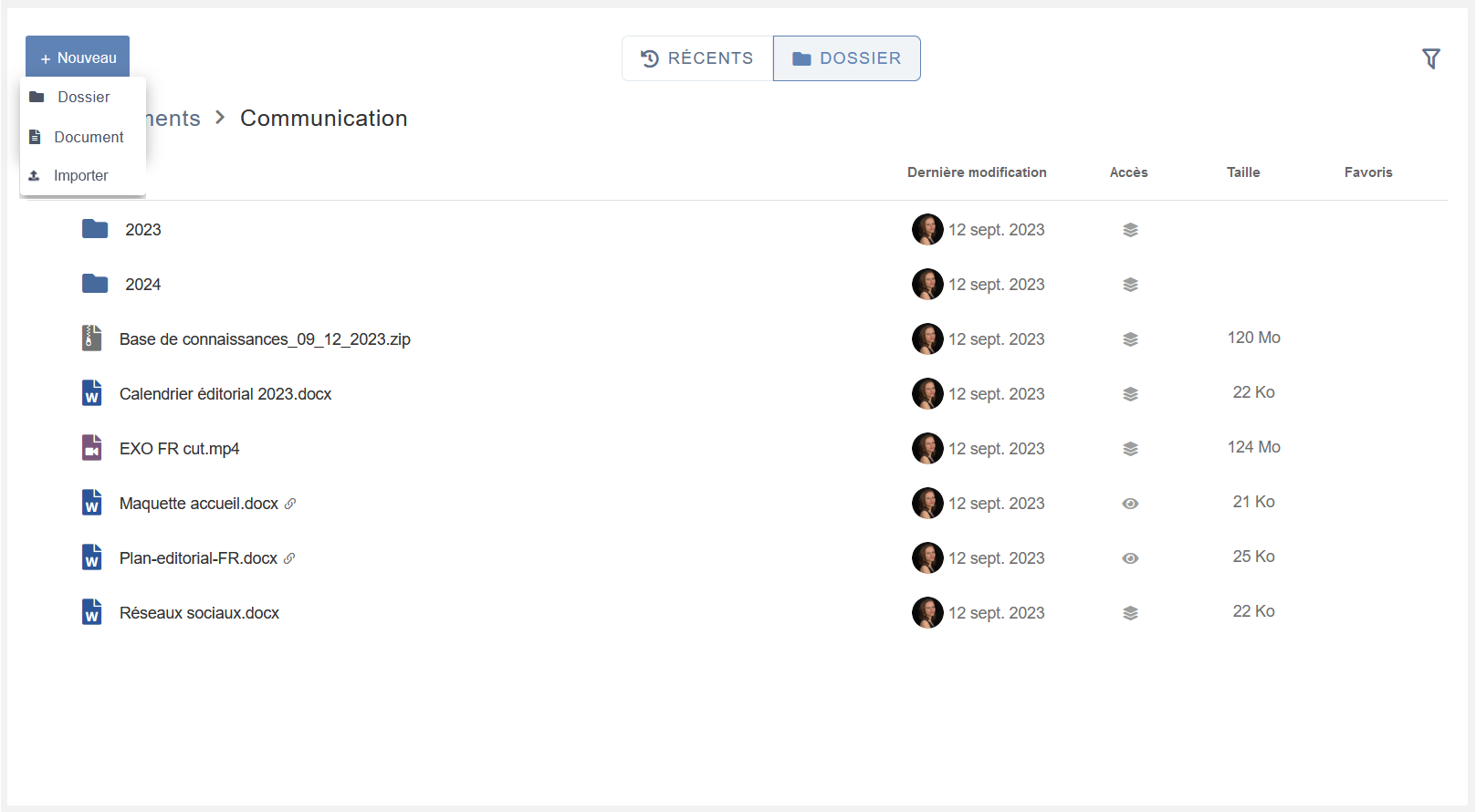The height and width of the screenshot is (812, 1476).
Task: Click the eye access icon for Maquette accueil.docx
Action: point(1130,504)
